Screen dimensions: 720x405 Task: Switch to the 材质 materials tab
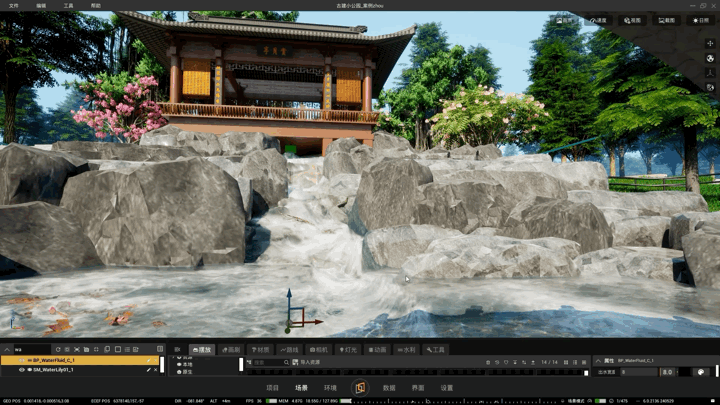[x=260, y=349]
